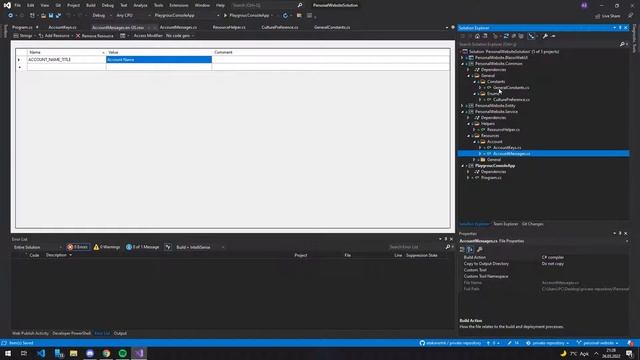The width and height of the screenshot is (640, 360).
Task: Click the Search Solution Explorer input field
Action: pyautogui.click(x=539, y=44)
